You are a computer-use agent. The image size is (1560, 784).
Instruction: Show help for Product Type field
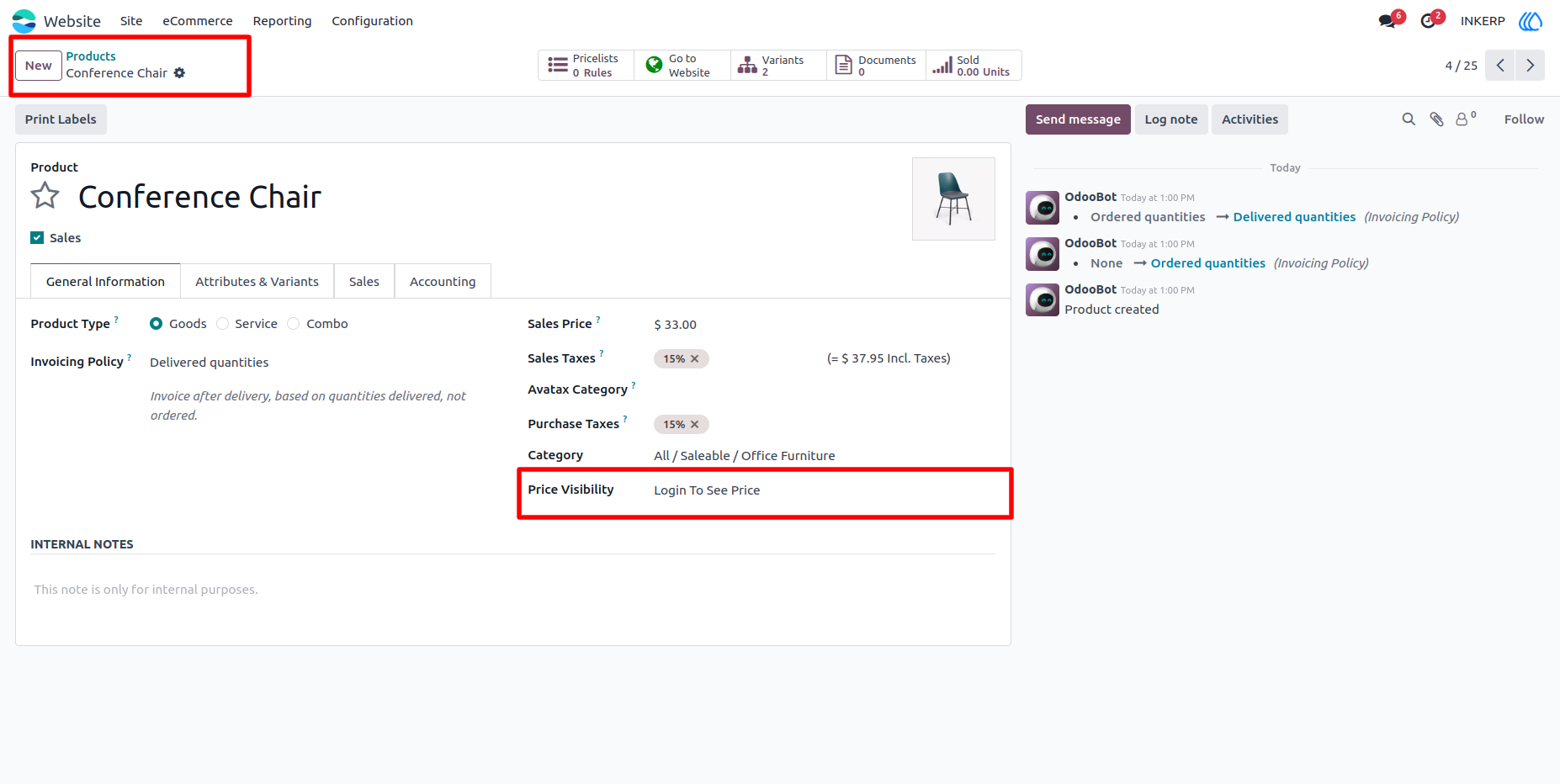(x=116, y=320)
